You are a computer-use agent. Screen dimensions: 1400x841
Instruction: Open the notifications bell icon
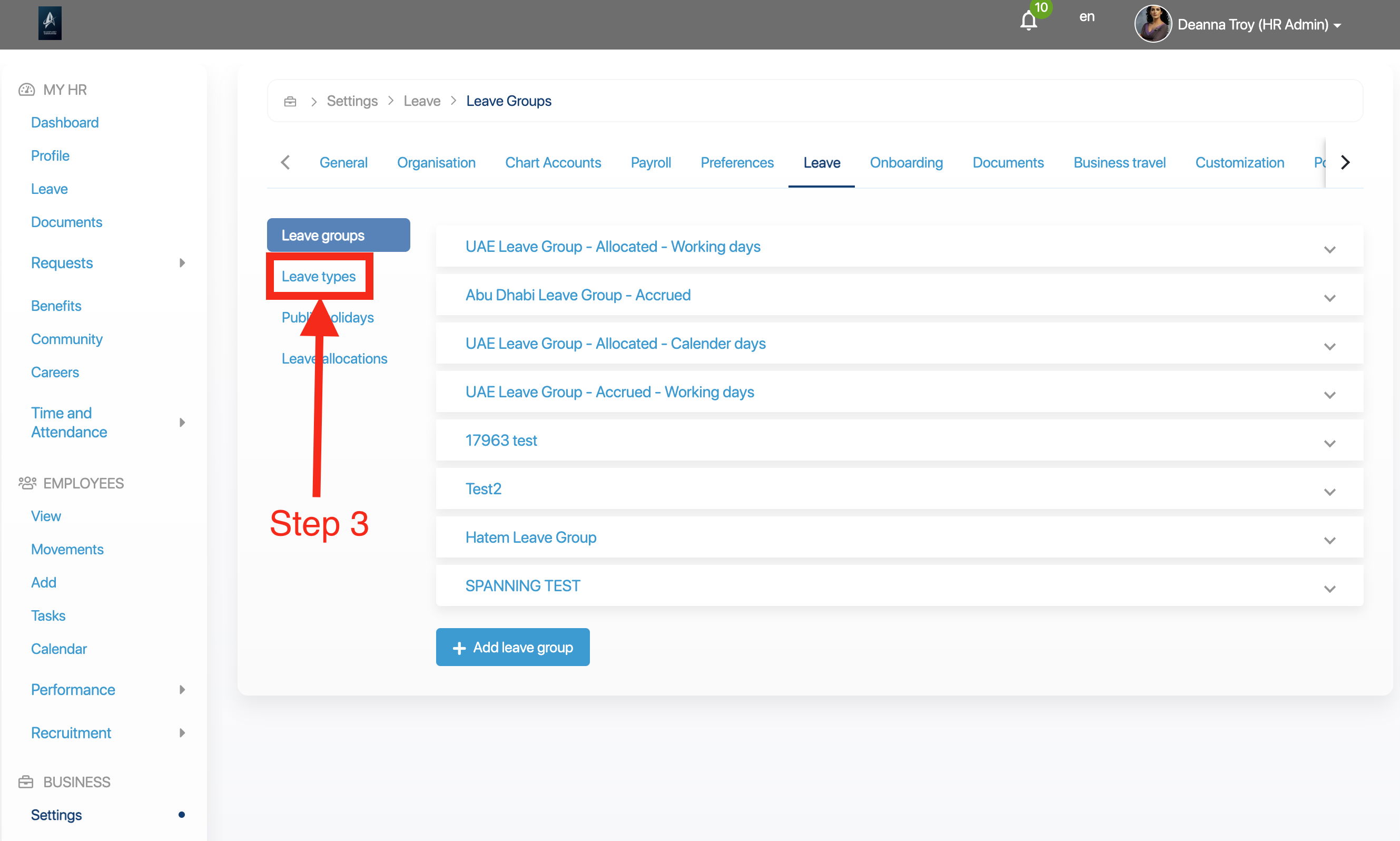1028,22
